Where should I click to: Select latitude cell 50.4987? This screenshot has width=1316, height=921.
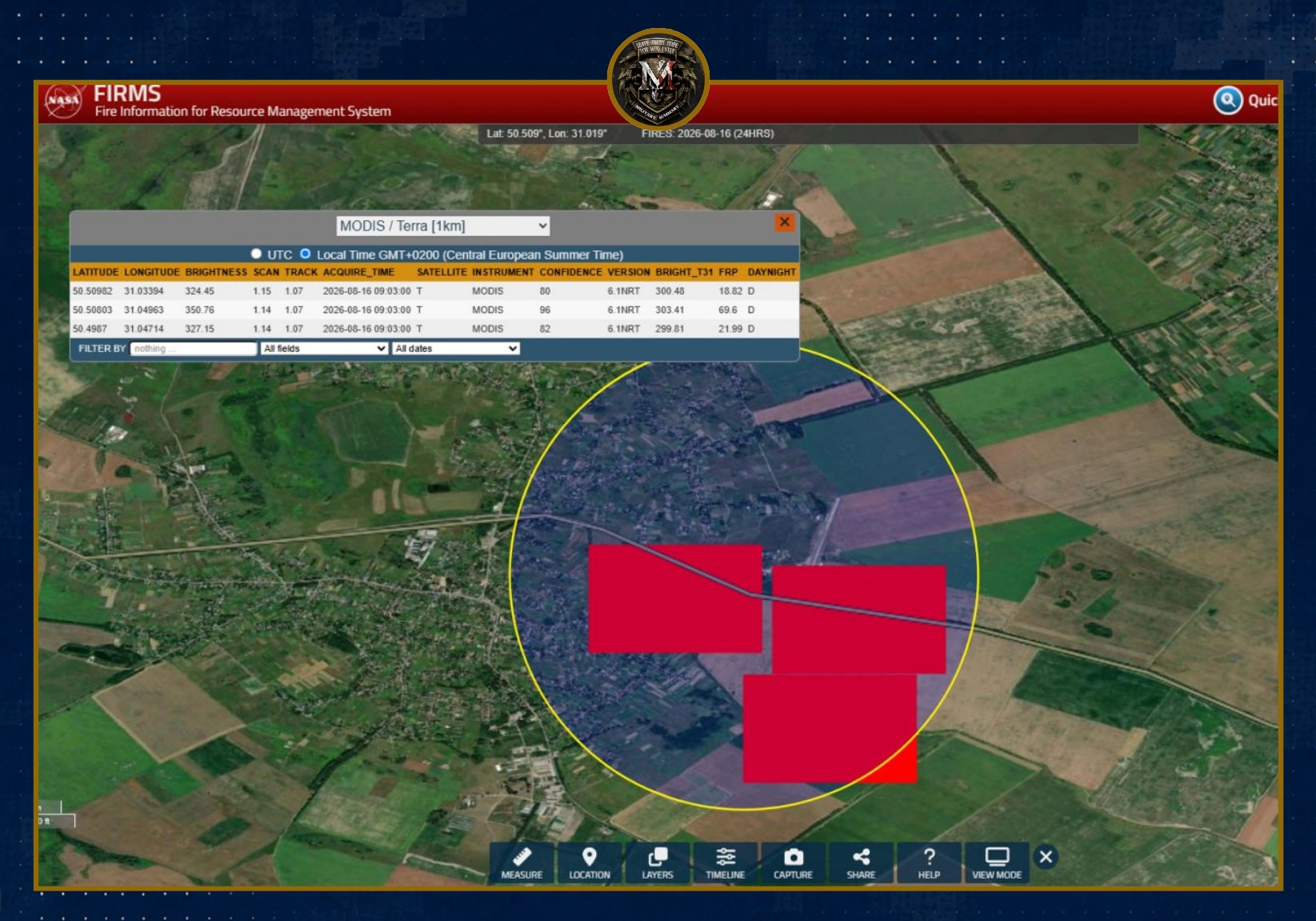click(x=90, y=329)
